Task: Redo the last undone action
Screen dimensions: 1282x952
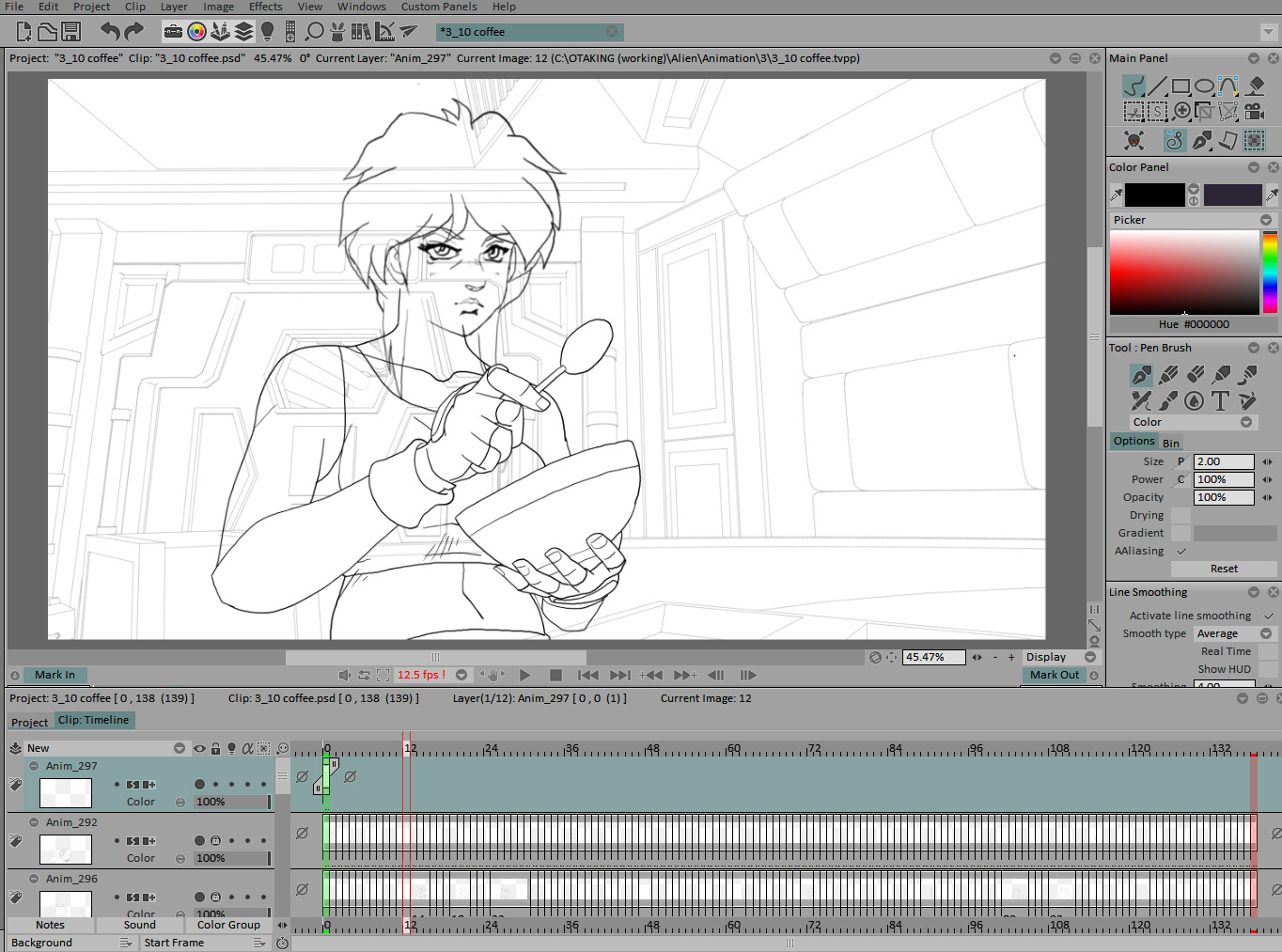Action: point(133,32)
